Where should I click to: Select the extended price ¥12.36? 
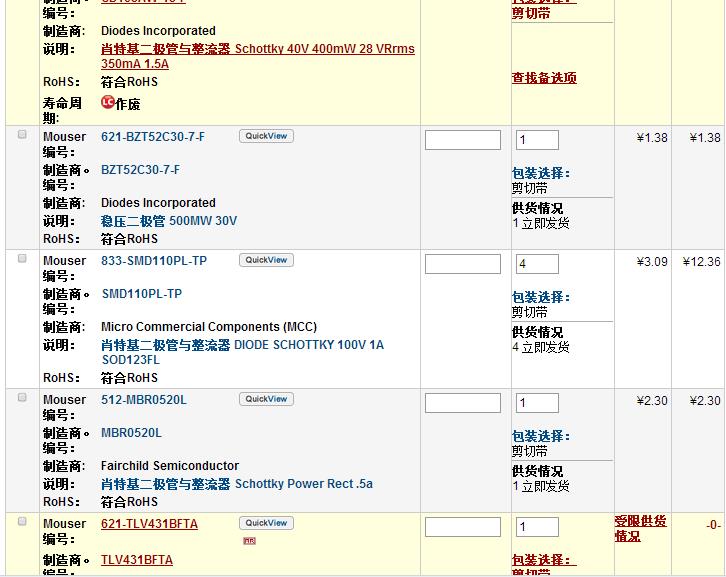click(701, 262)
